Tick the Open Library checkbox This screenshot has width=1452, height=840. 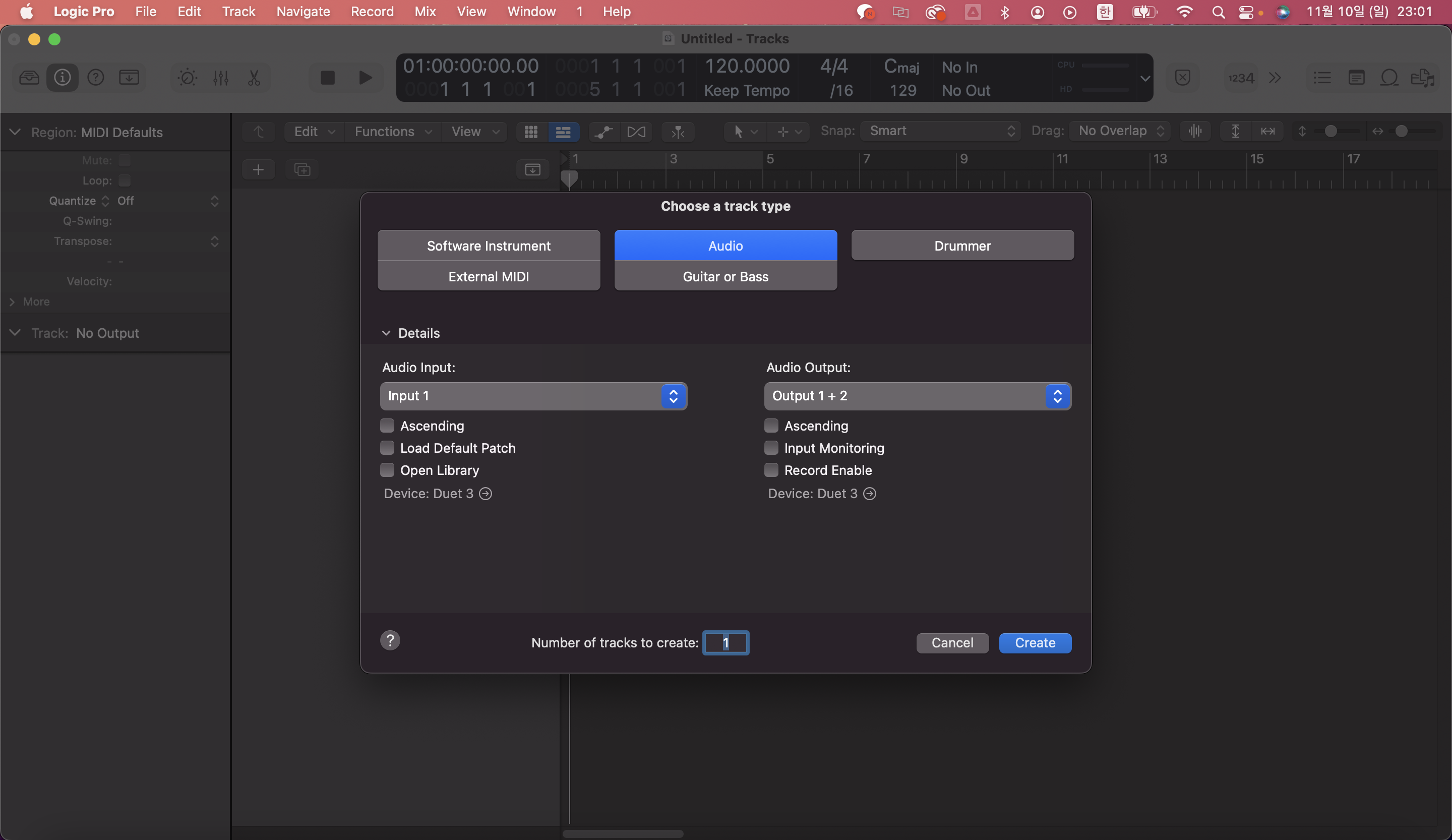(x=387, y=470)
